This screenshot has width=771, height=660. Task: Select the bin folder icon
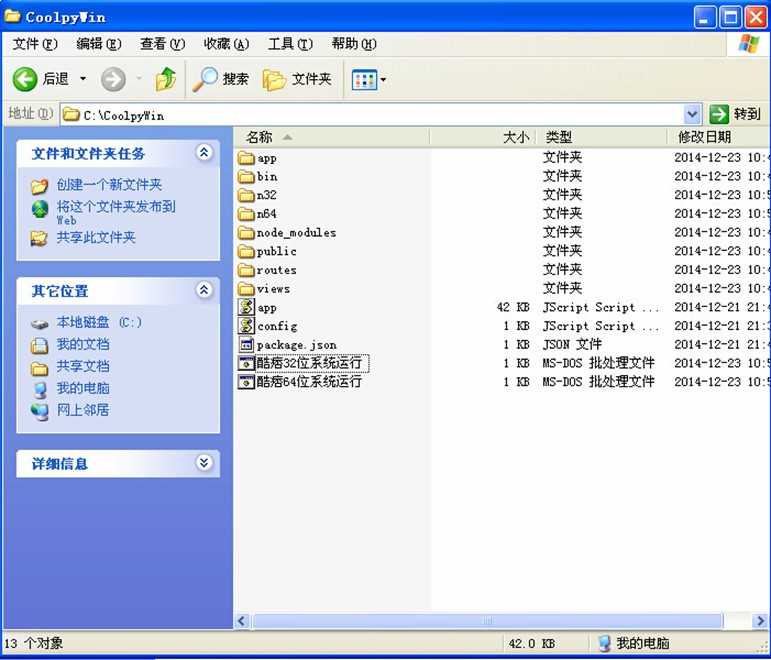246,177
